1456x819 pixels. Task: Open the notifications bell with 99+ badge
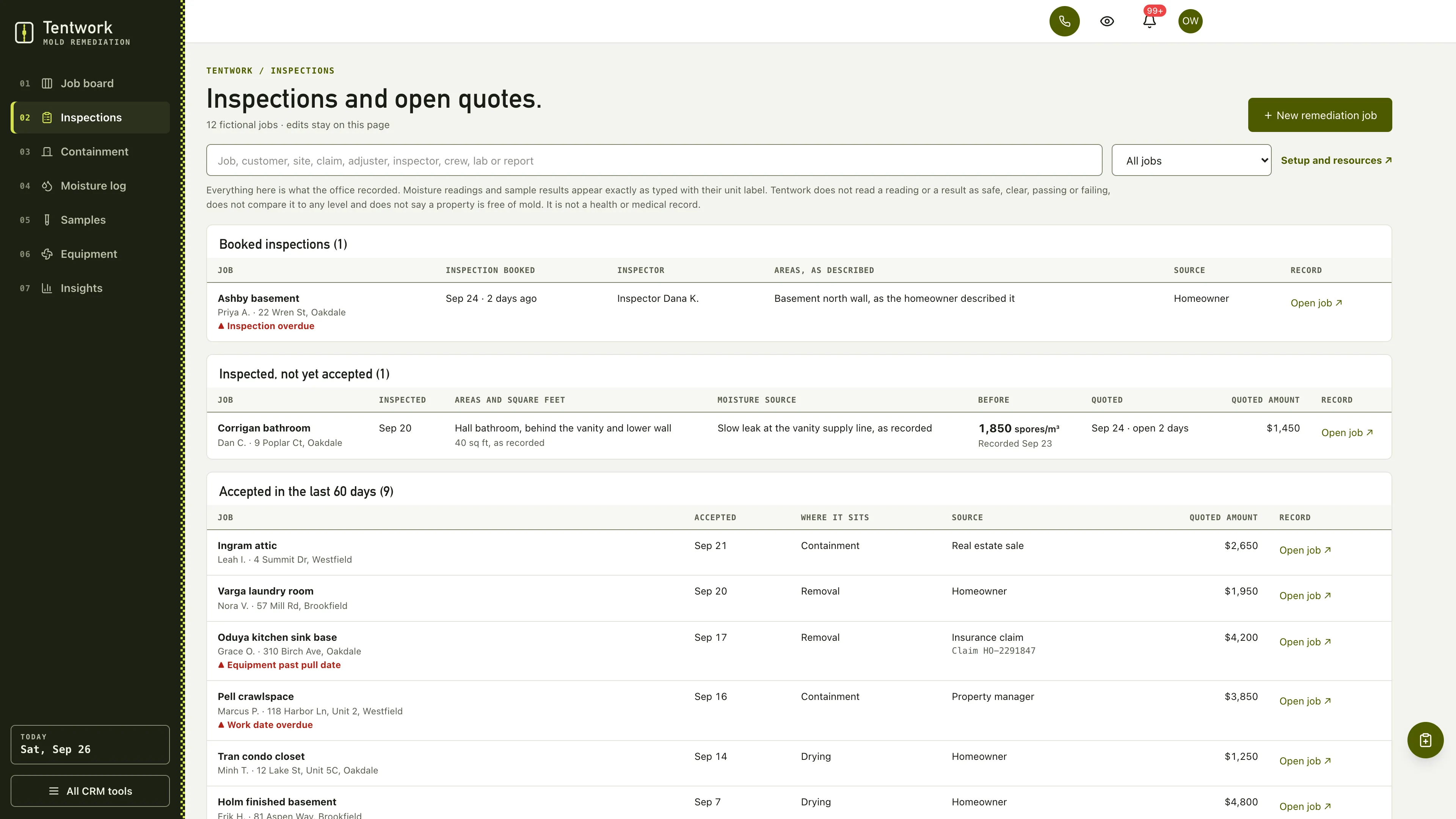click(x=1149, y=21)
